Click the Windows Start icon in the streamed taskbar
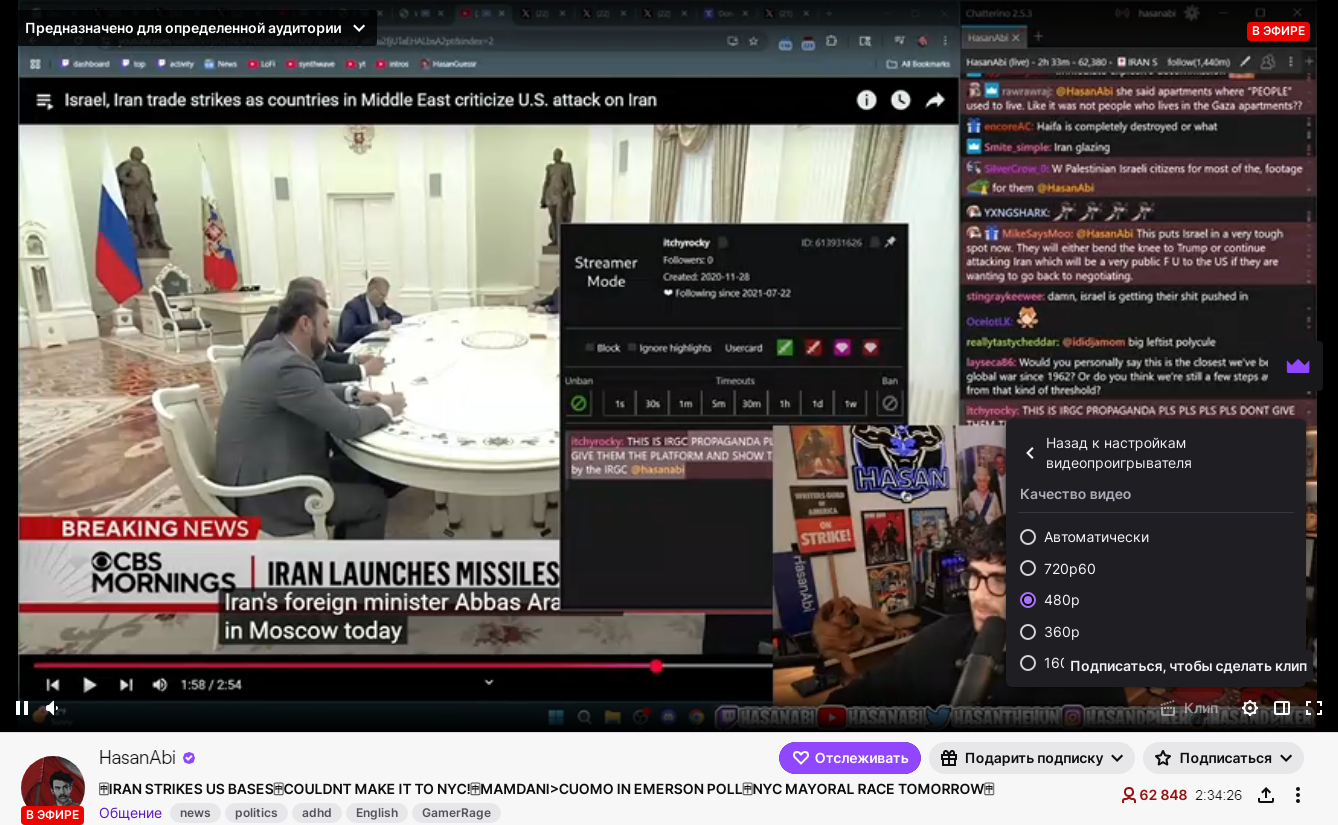1338x825 pixels. tap(556, 716)
